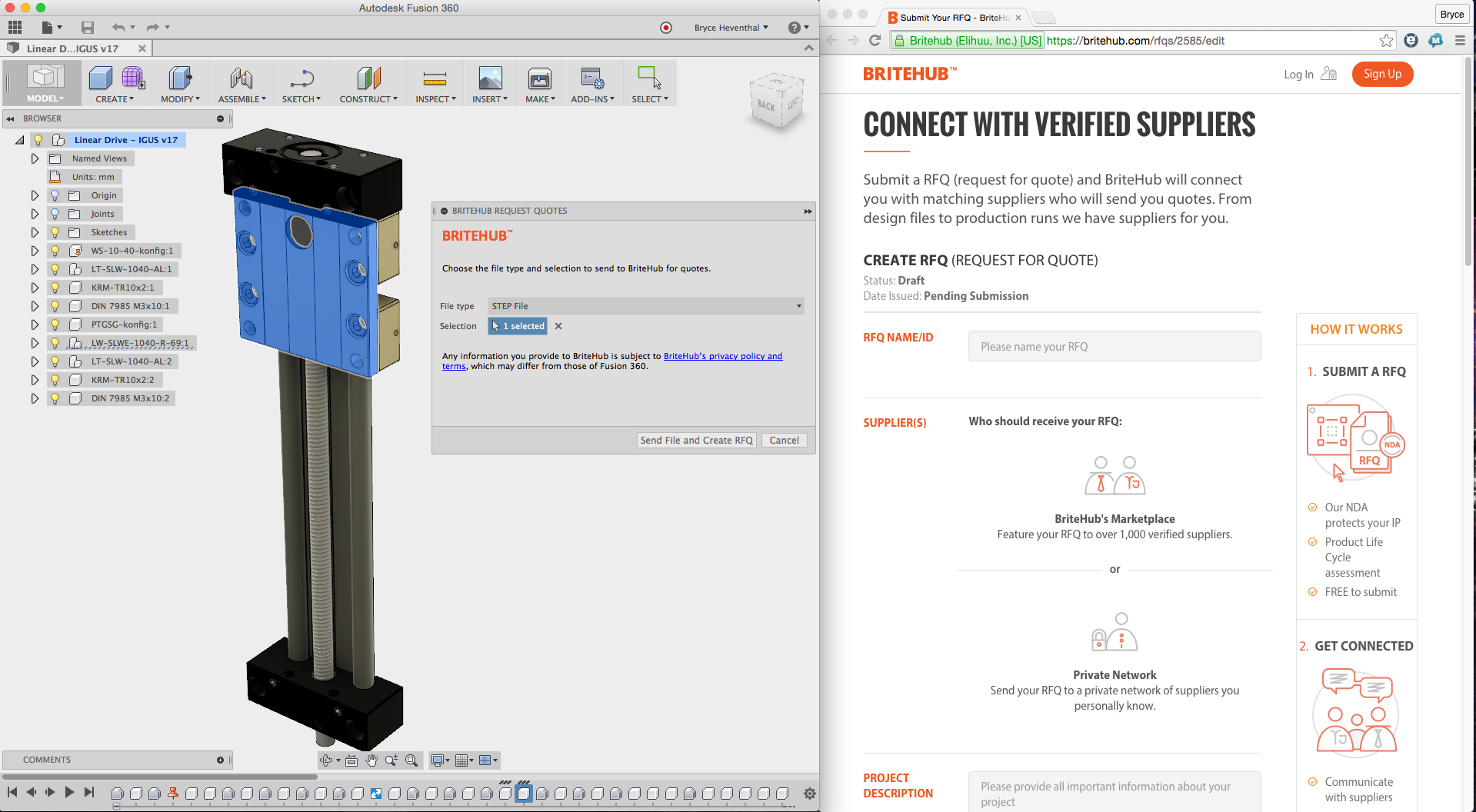Click Send File and Create RFQ
This screenshot has width=1476, height=812.
[x=697, y=441]
